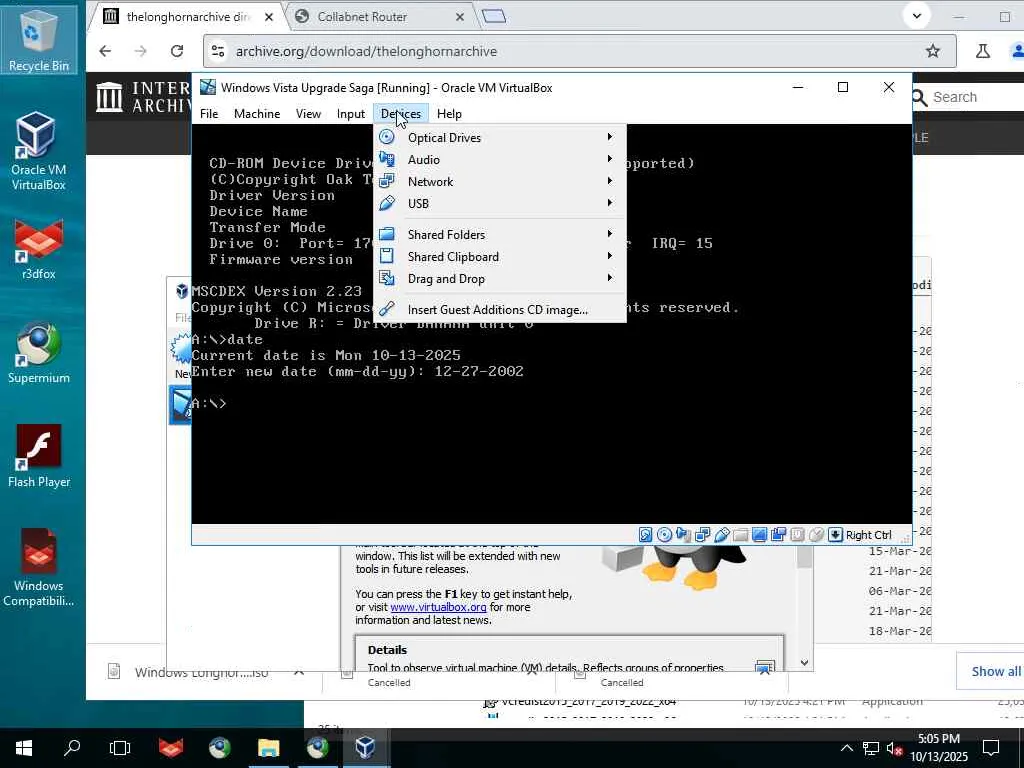Click the host key arrow indicator icon
Screen dimensions: 1024x768
click(x=835, y=535)
